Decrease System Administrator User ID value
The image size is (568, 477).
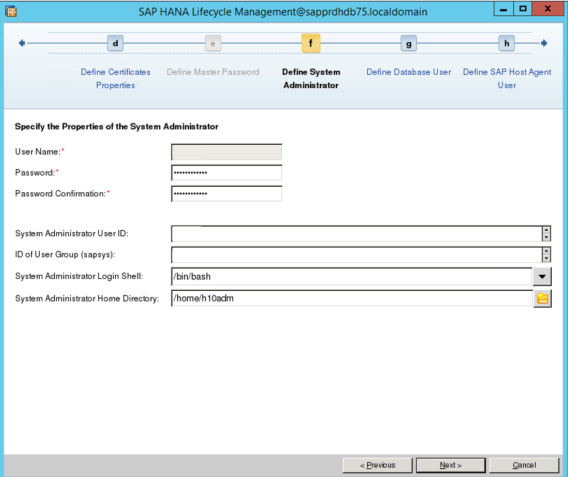546,237
